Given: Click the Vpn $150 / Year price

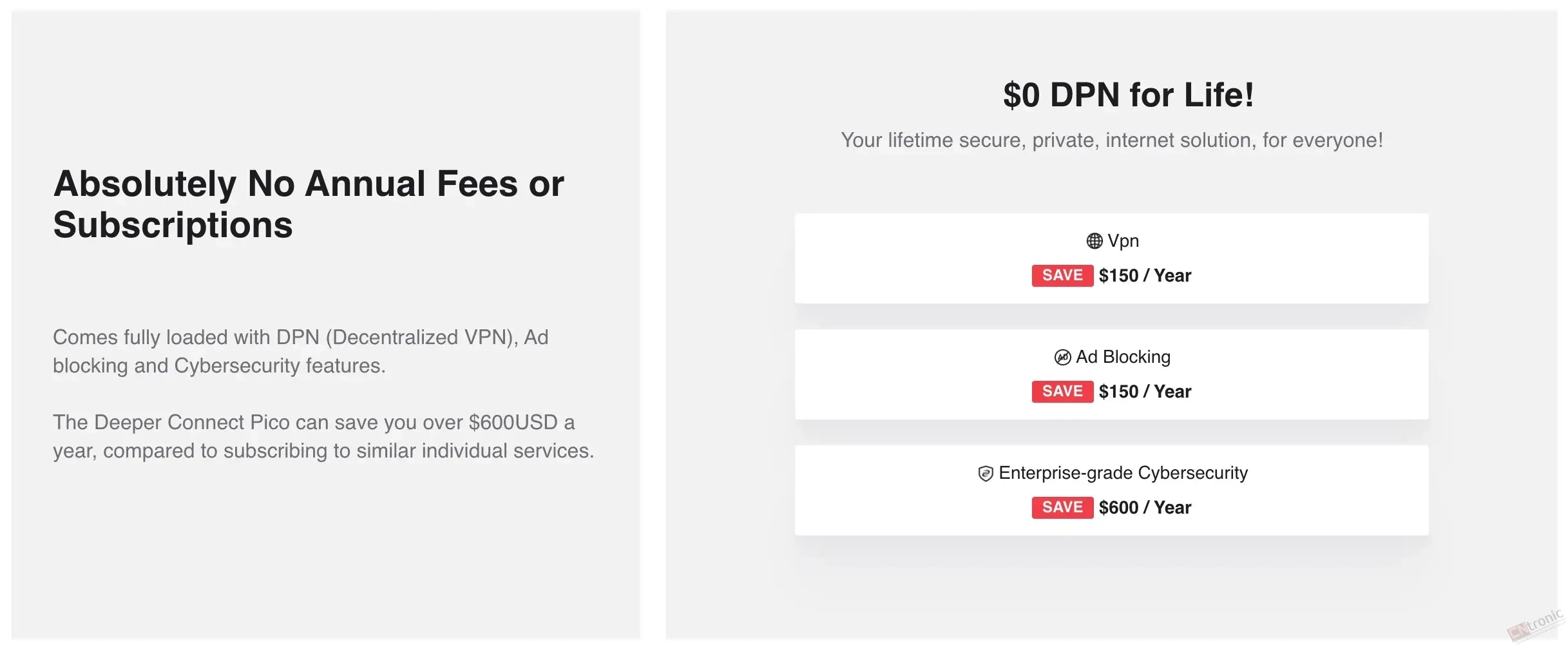Looking at the screenshot, I should click(x=1145, y=276).
